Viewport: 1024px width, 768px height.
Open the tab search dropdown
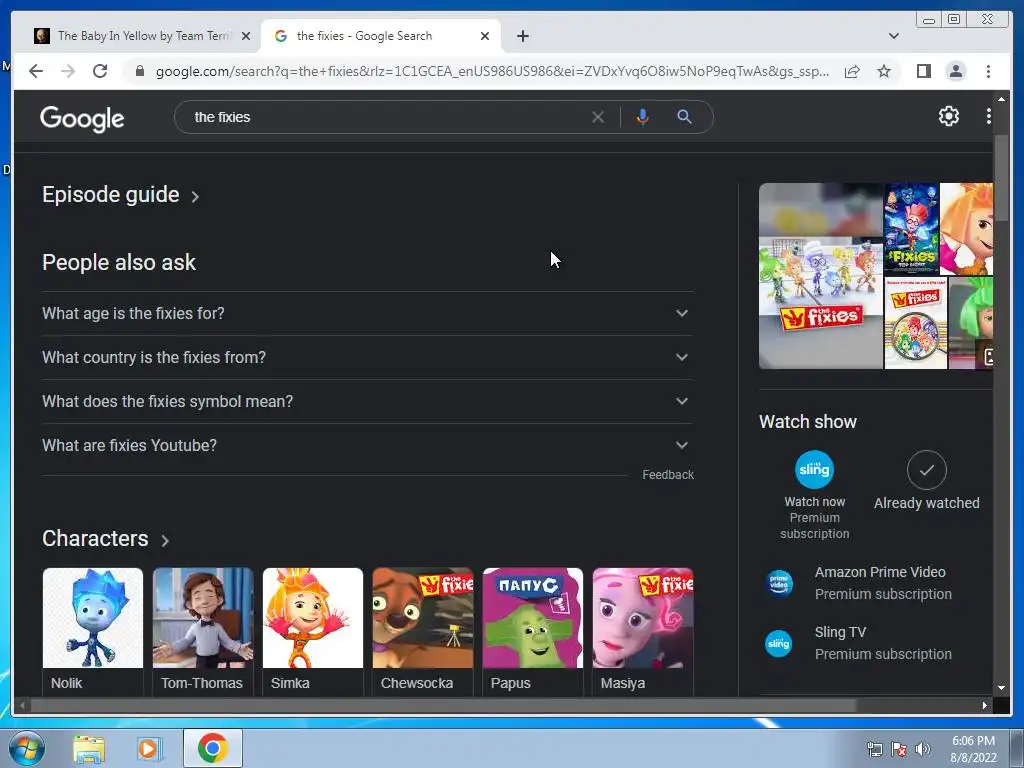(x=894, y=36)
